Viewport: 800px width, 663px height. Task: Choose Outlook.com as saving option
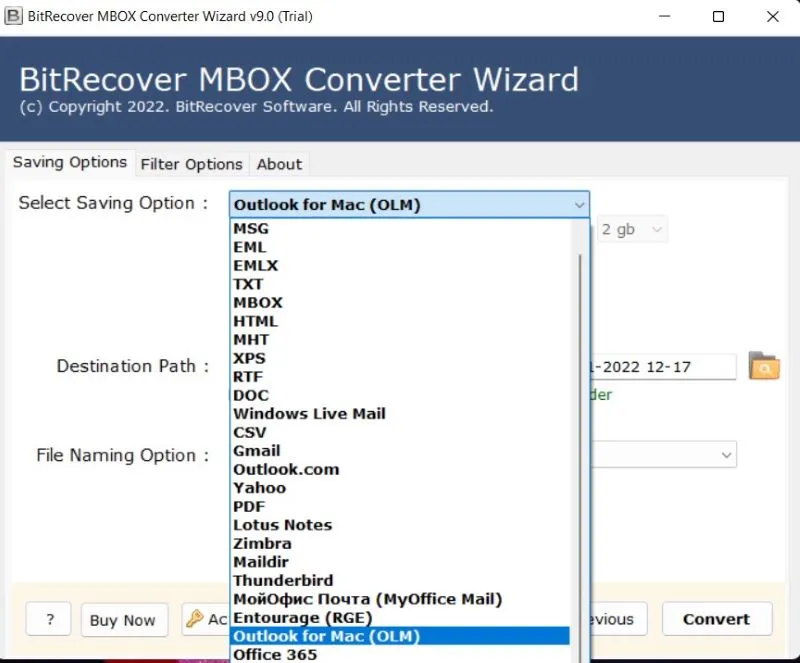click(x=401, y=469)
